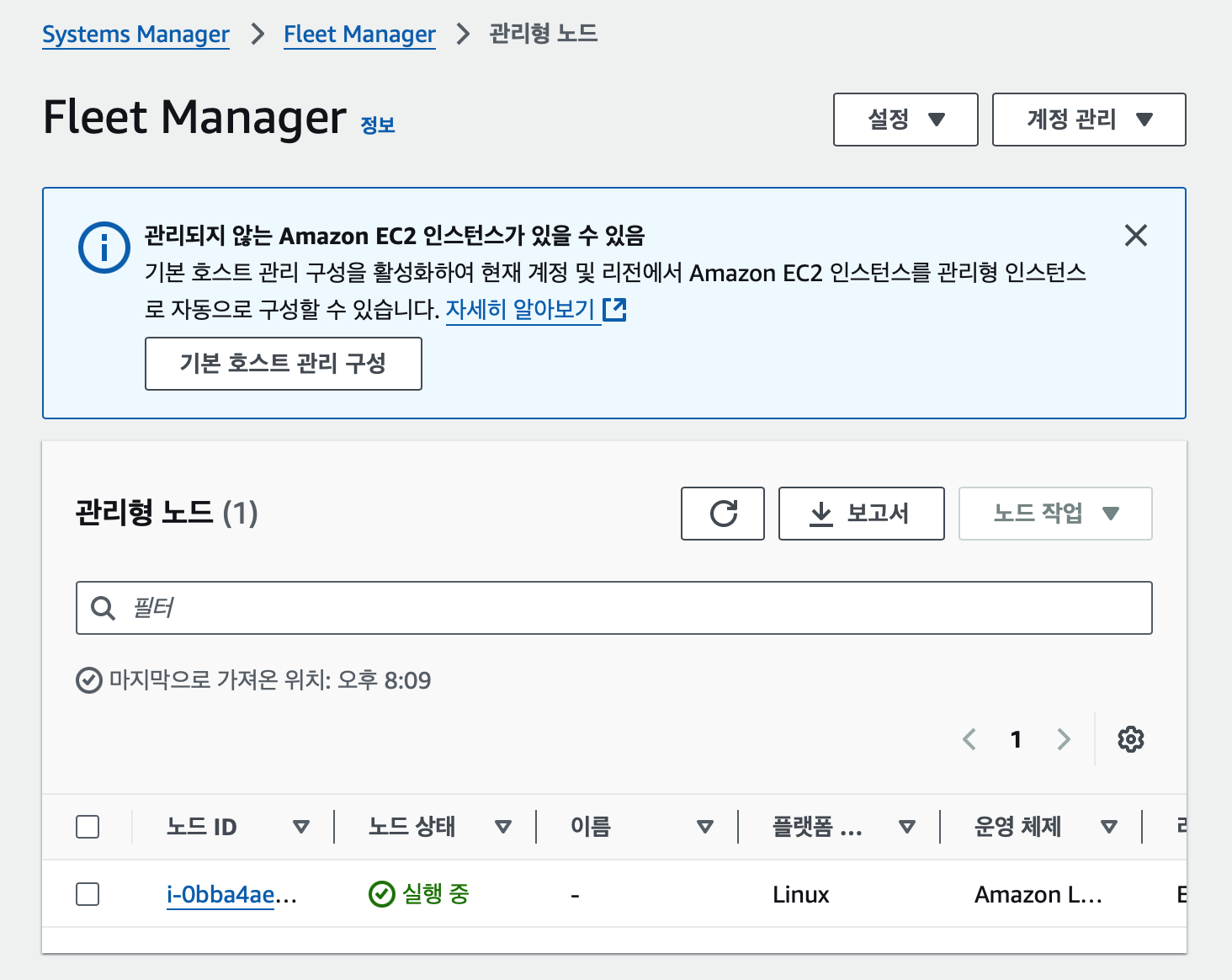Viewport: 1232px width, 980px height.
Task: Sort by 노드 ID column arrow
Action: 301,827
